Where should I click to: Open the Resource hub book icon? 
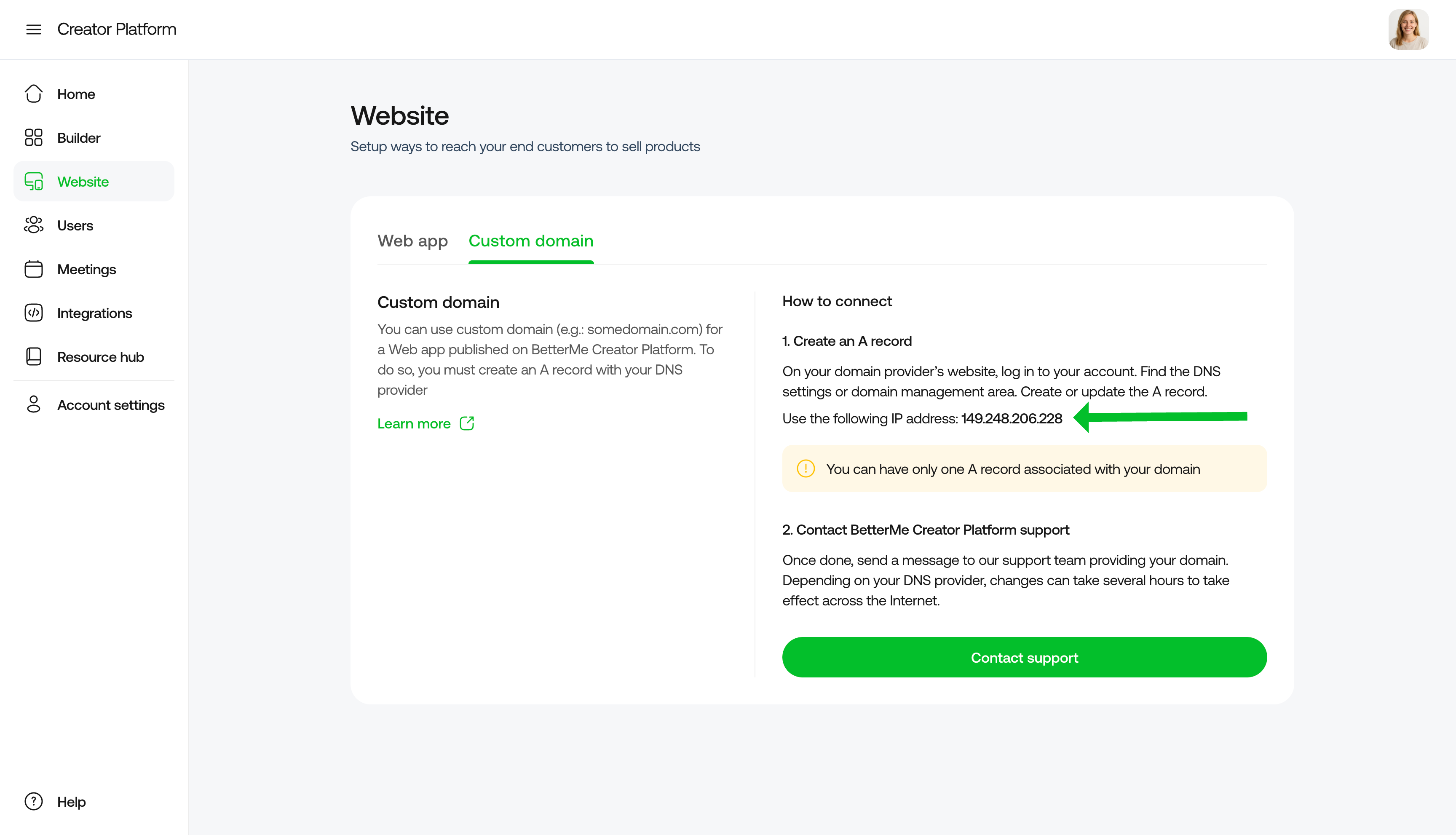click(x=34, y=356)
